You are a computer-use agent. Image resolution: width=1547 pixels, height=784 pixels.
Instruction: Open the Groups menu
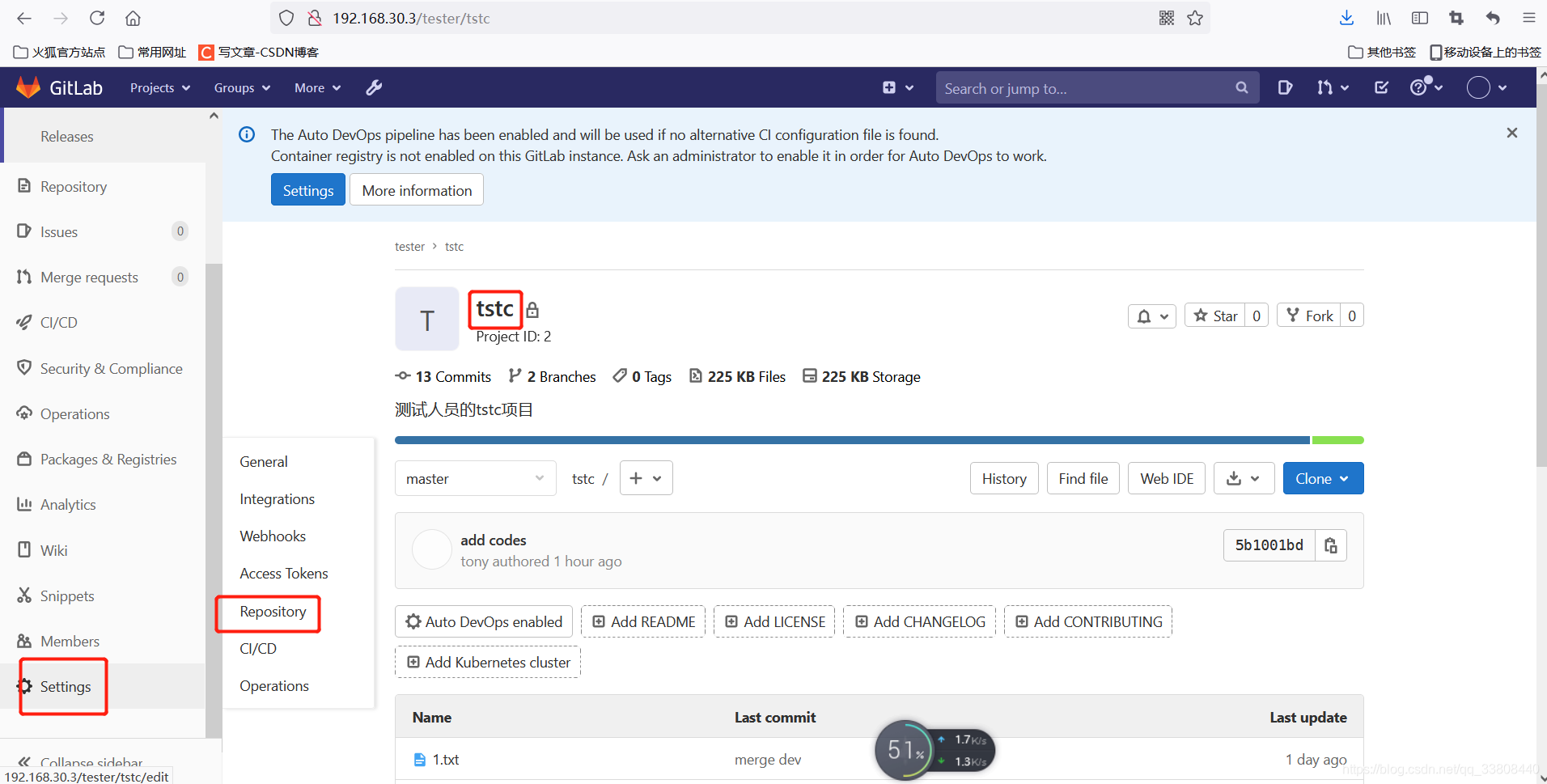242,87
